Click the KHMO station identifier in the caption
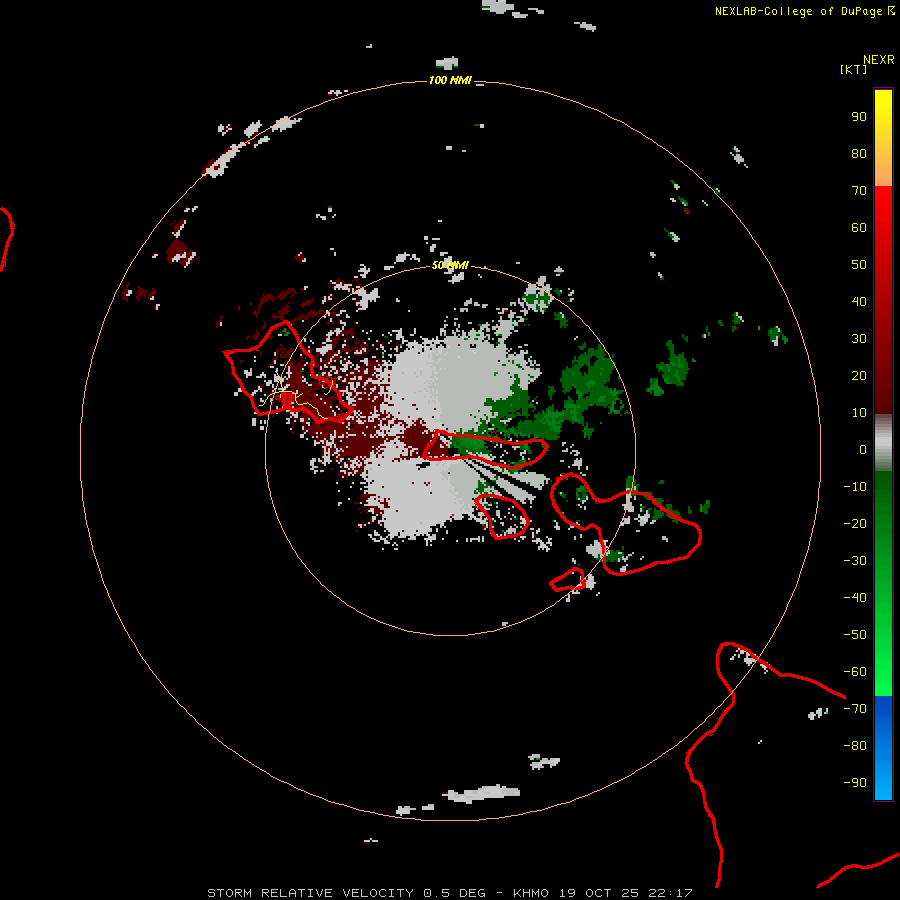The width and height of the screenshot is (900, 900). coord(531,893)
